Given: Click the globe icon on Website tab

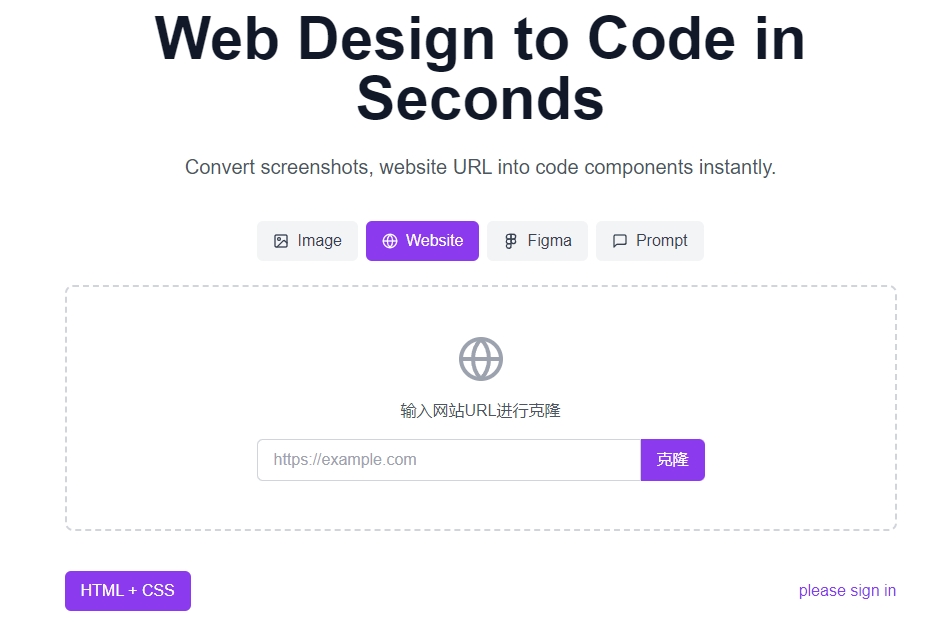Looking at the screenshot, I should click(389, 241).
